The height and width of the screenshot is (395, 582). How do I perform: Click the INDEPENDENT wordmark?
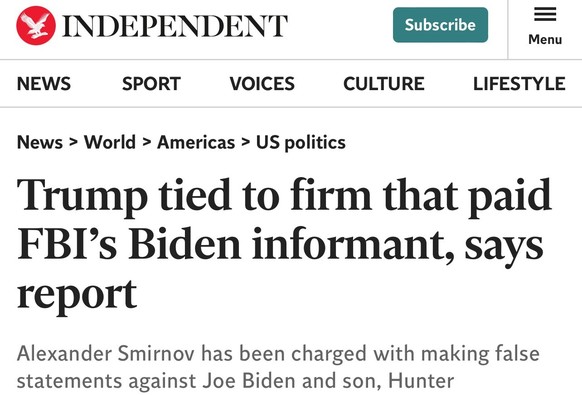tap(175, 26)
